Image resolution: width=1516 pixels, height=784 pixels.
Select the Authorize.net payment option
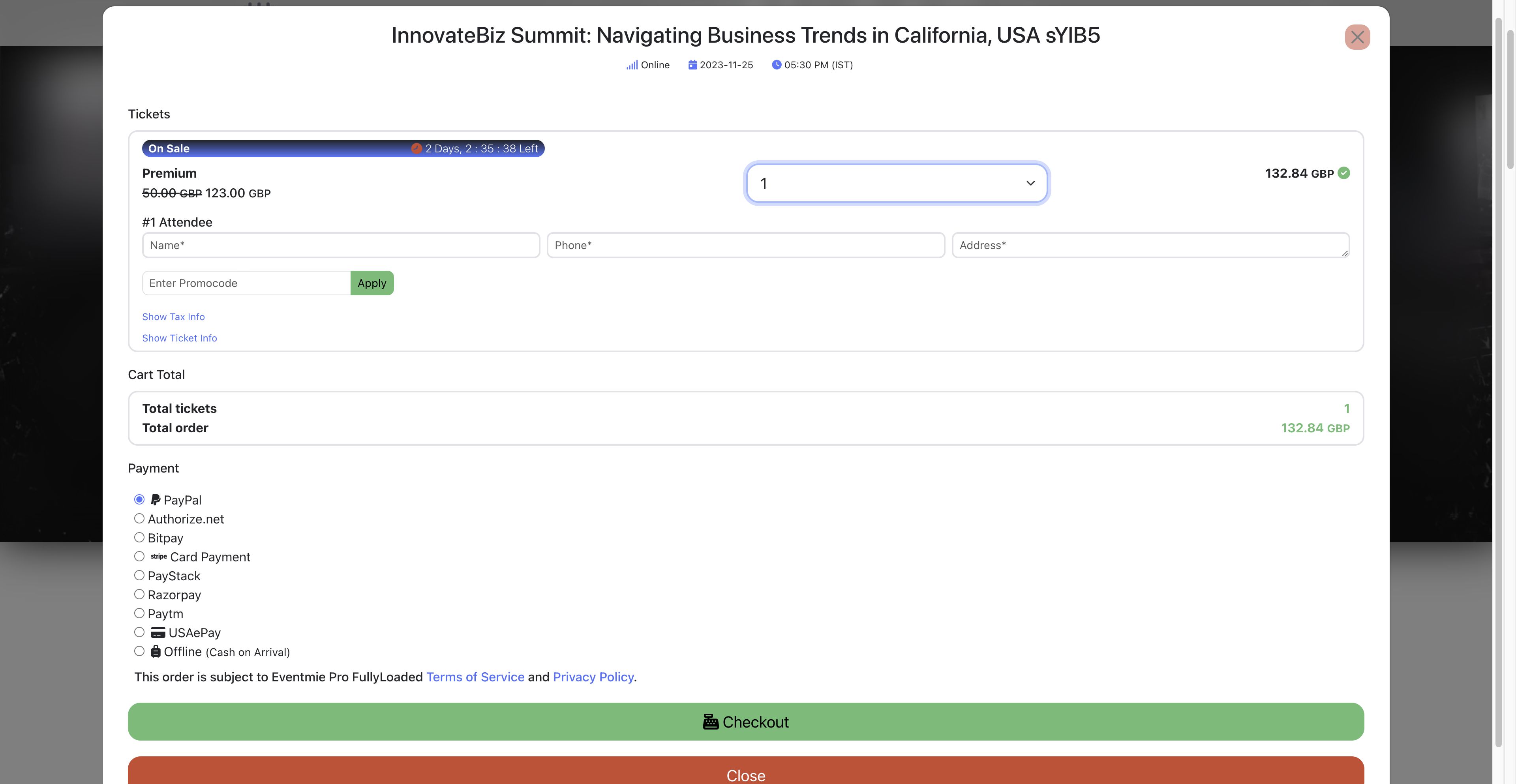[139, 519]
